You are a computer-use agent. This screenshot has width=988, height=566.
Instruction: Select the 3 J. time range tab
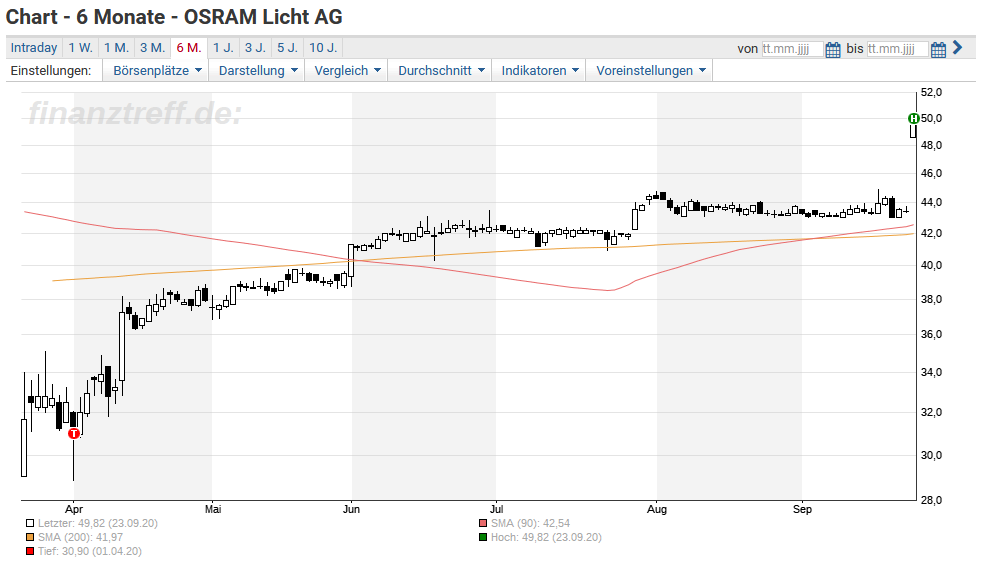(255, 48)
